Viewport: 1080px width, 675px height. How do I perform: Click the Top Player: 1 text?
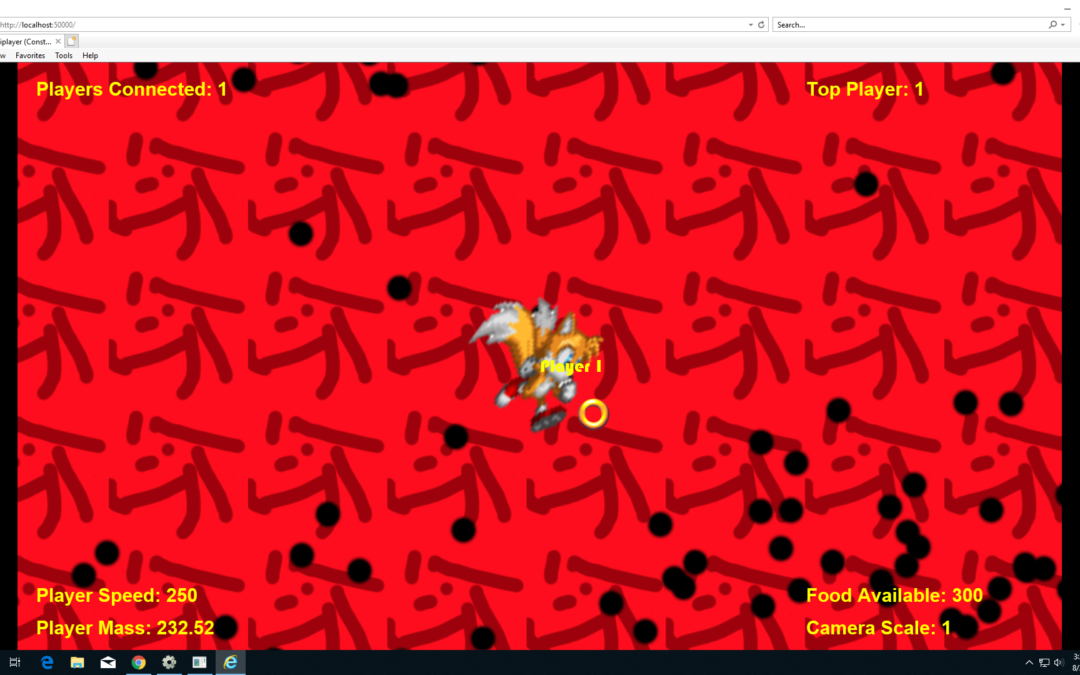[865, 90]
